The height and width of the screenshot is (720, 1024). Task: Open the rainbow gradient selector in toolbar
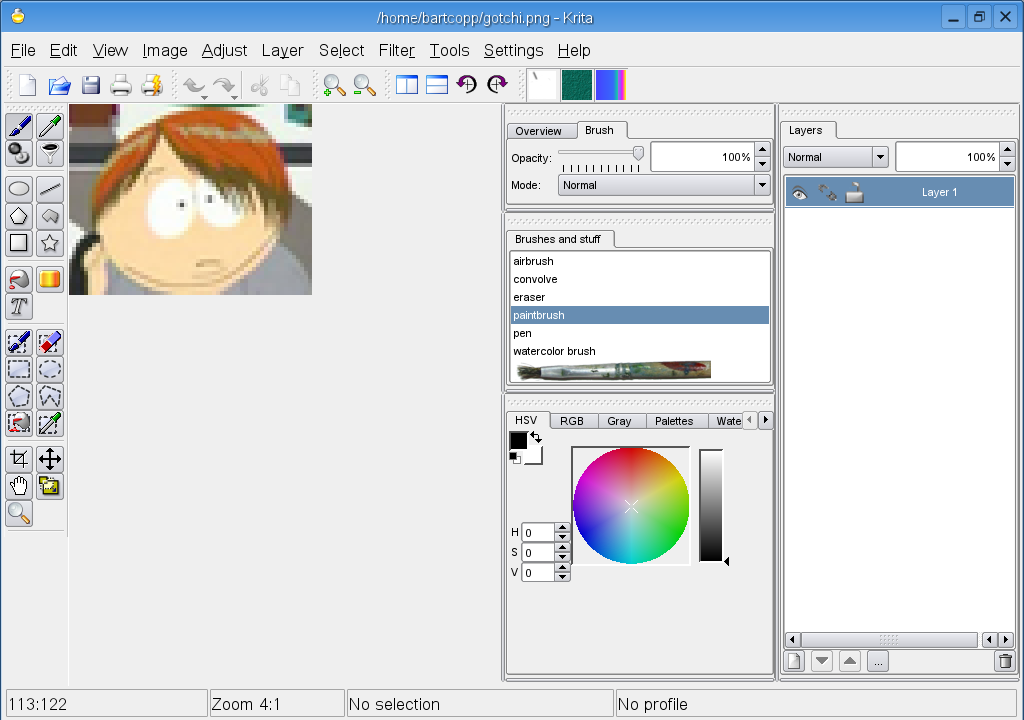(x=611, y=85)
